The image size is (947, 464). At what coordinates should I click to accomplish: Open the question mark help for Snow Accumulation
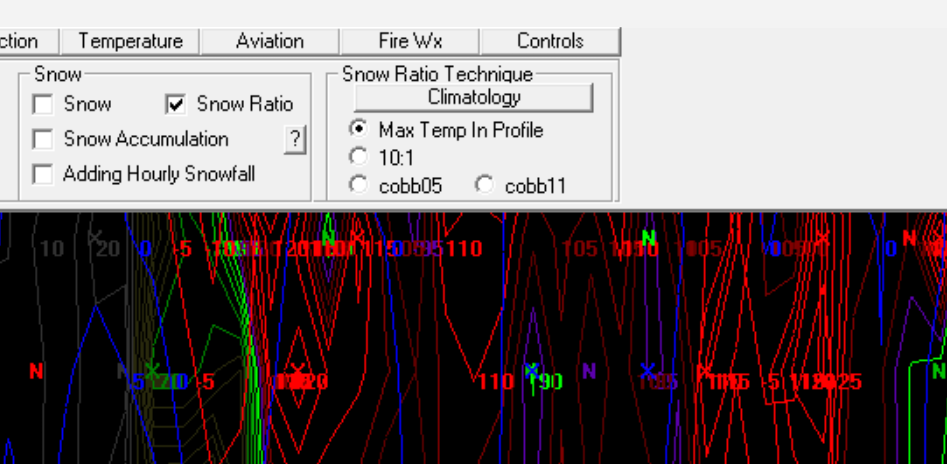(x=294, y=140)
